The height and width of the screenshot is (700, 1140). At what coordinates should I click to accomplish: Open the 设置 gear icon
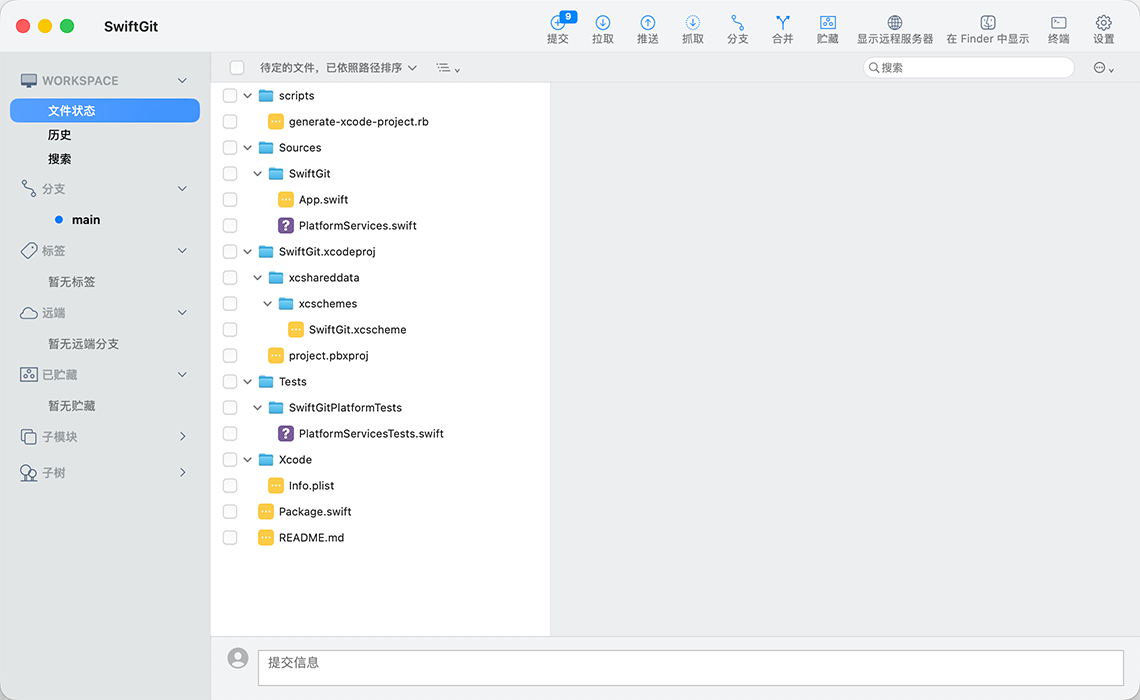[1104, 23]
